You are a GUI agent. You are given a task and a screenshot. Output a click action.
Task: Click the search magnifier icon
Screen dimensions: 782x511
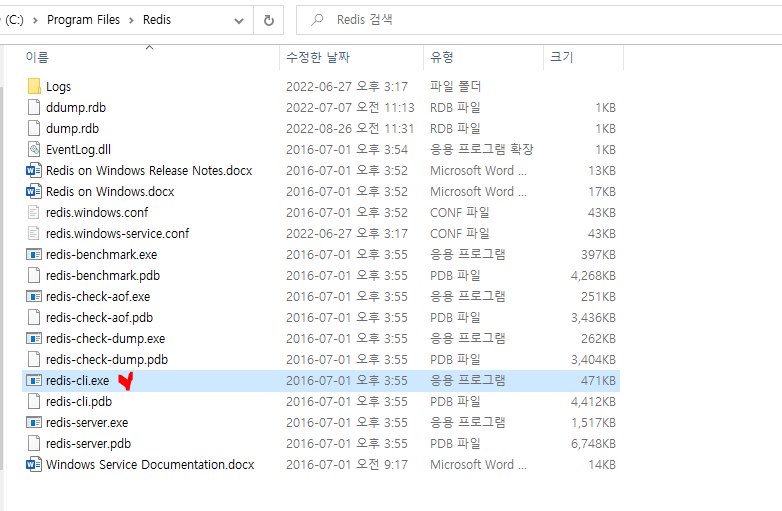[x=317, y=20]
